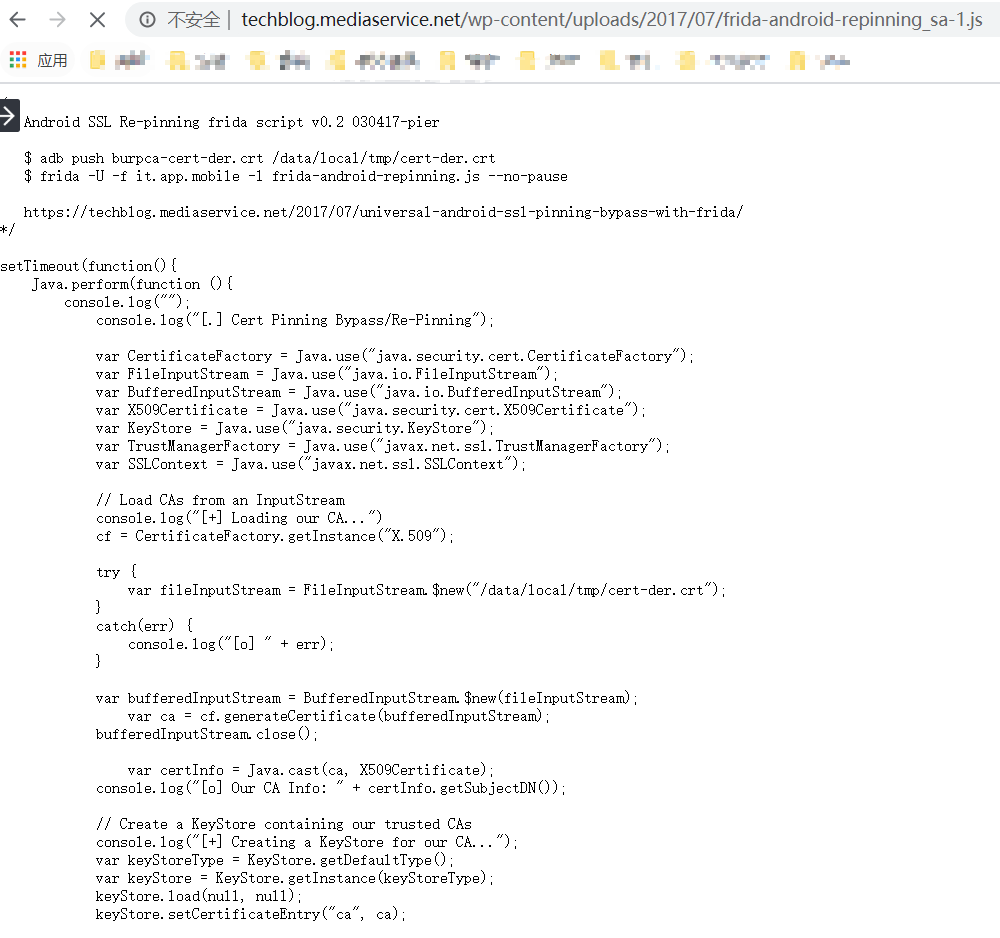Click the 'cf = CertificateFactory.getInstance' line
Image resolution: width=1000 pixels, height=938 pixels.
coord(275,536)
